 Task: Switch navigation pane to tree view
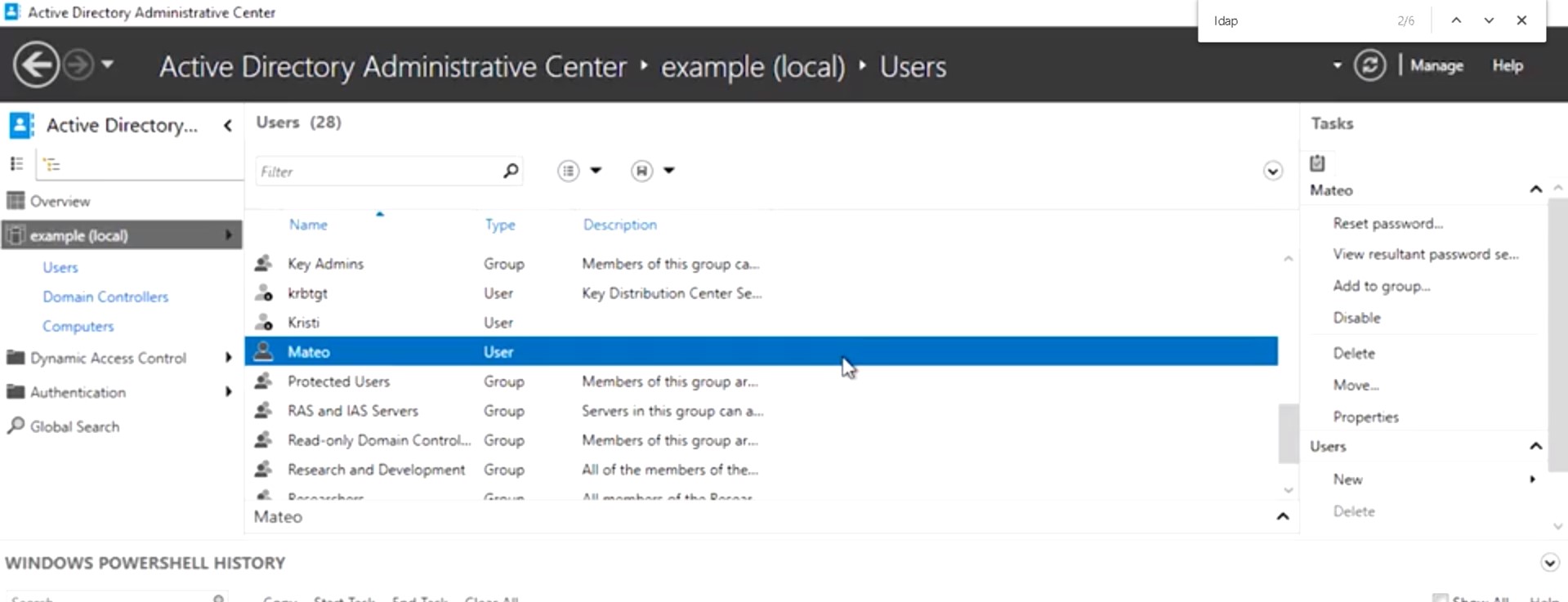tap(51, 164)
